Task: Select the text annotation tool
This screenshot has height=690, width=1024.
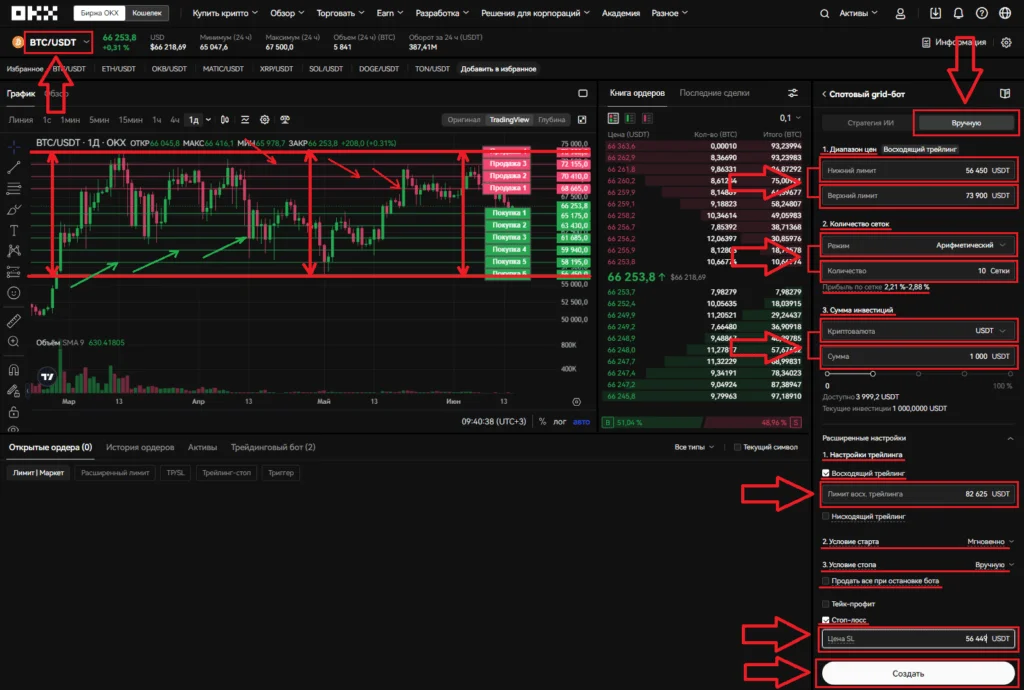Action: click(14, 230)
